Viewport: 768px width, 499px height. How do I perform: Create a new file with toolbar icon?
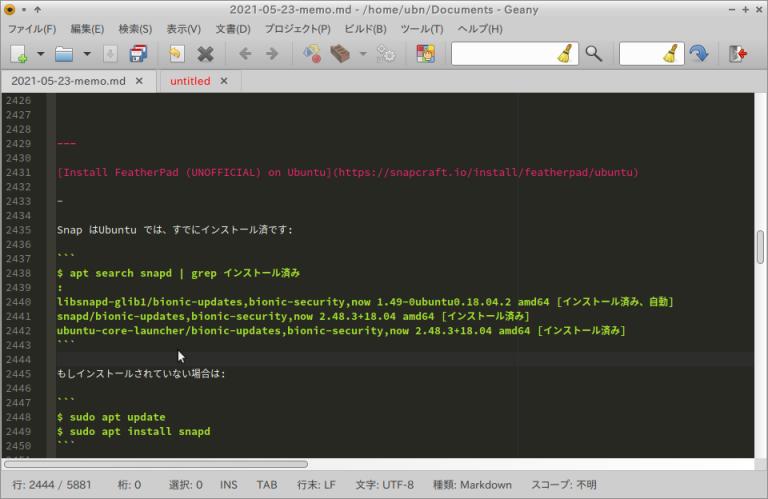(19, 54)
